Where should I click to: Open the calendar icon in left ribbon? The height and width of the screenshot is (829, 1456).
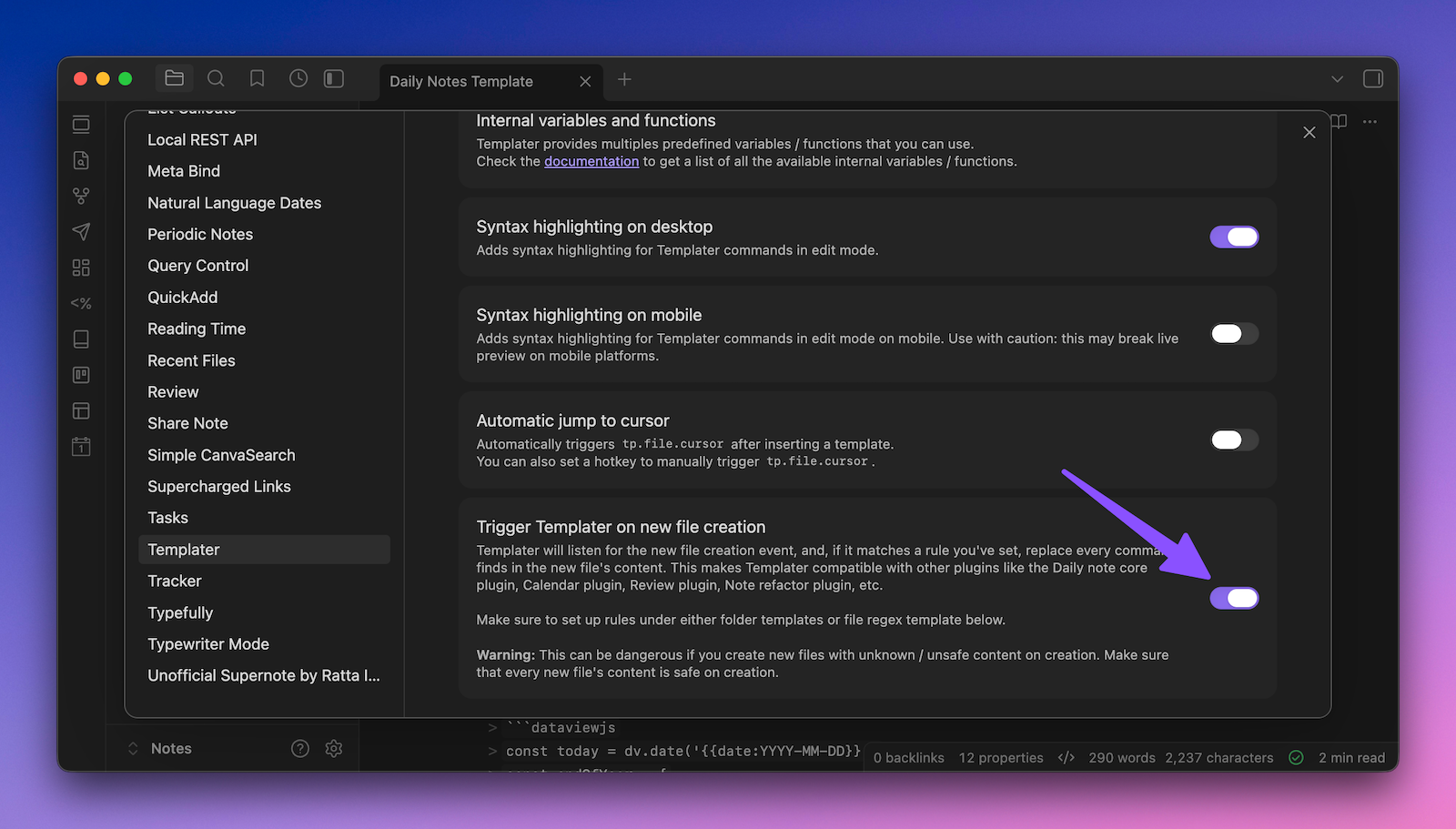tap(81, 447)
